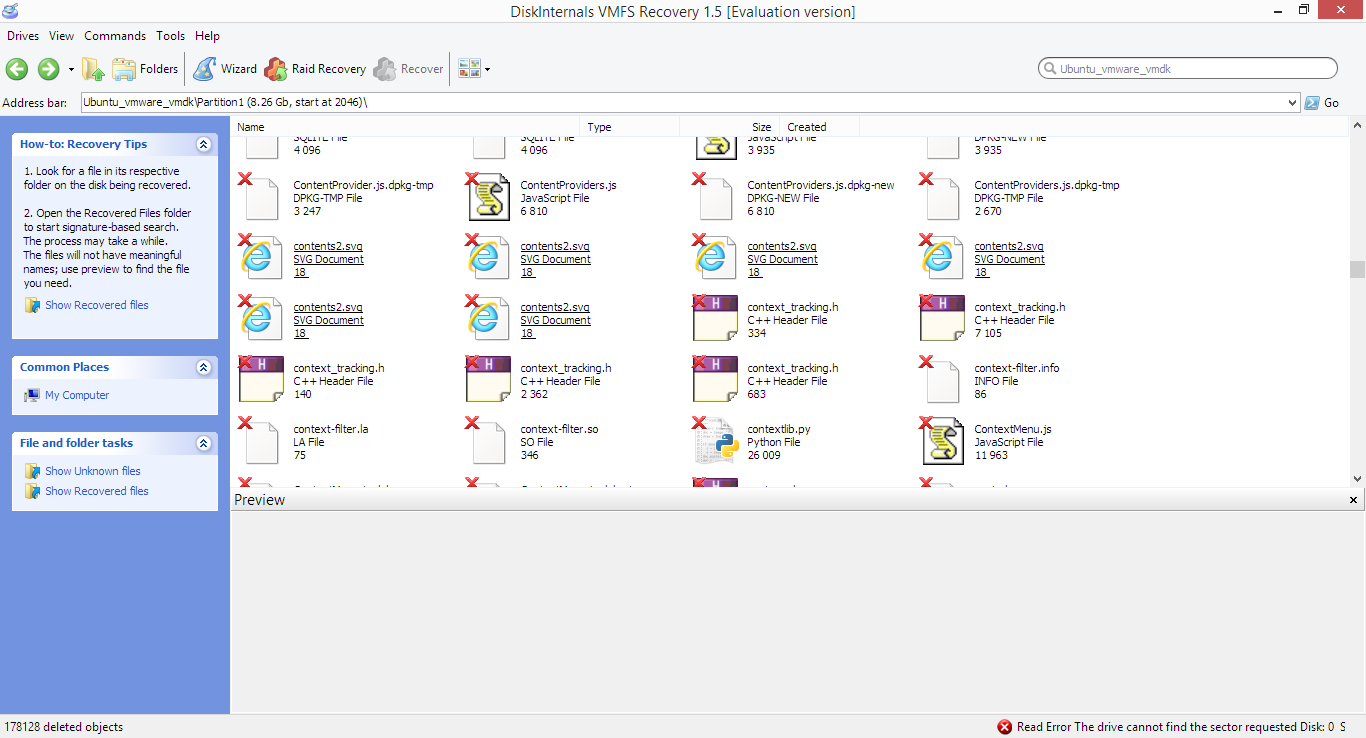Select contextlib.py Python file icon
This screenshot has height=738, width=1366.
coord(716,441)
